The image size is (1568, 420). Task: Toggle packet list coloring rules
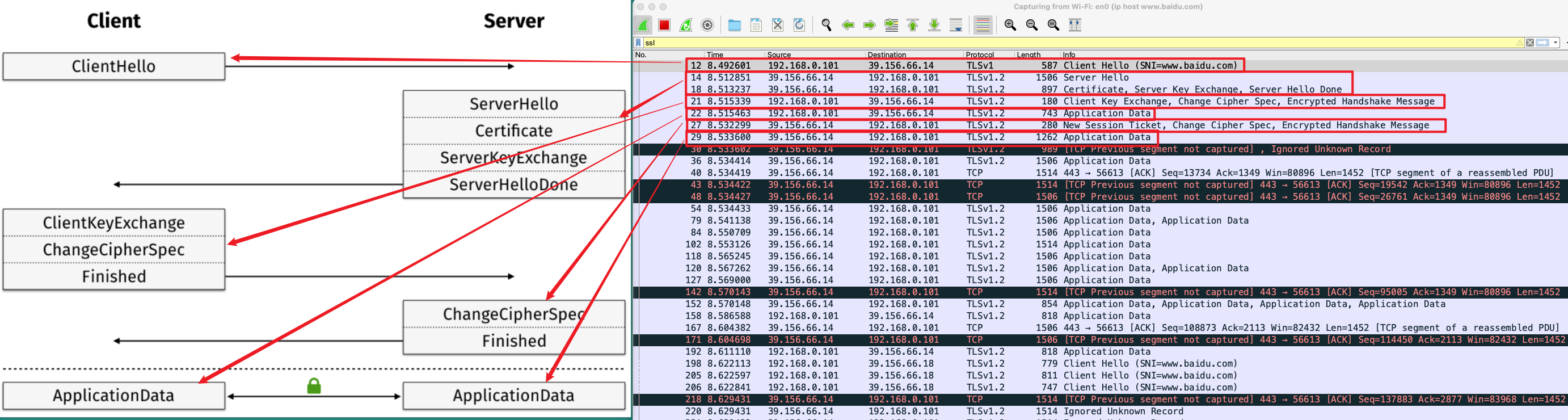(983, 25)
